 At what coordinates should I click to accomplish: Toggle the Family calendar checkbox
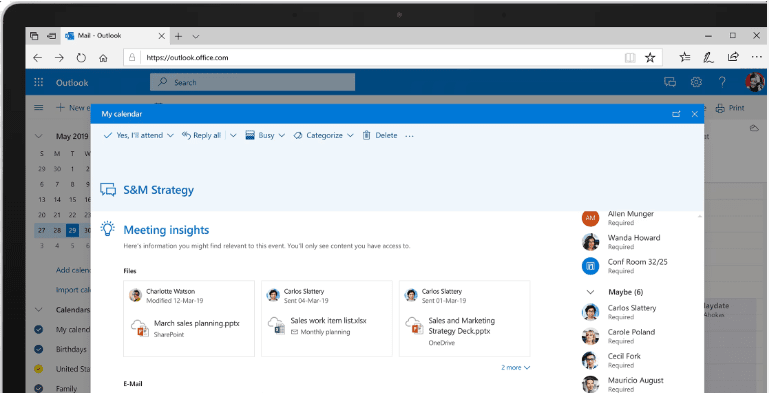point(39,388)
